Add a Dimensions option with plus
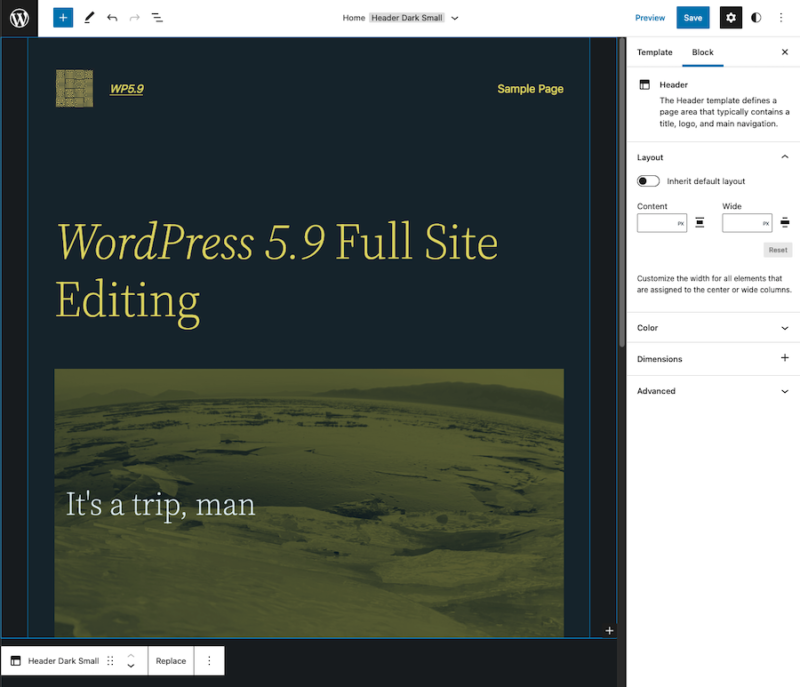This screenshot has height=687, width=800. click(784, 358)
